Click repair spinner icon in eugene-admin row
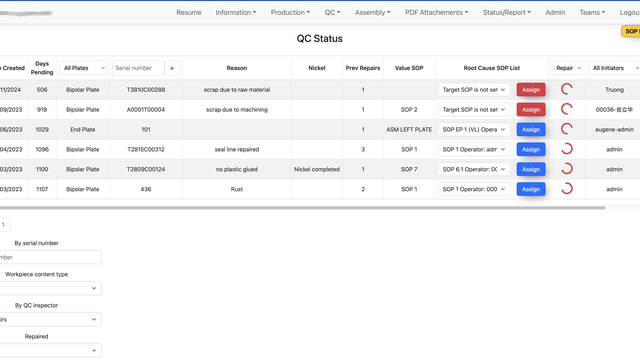 567,129
